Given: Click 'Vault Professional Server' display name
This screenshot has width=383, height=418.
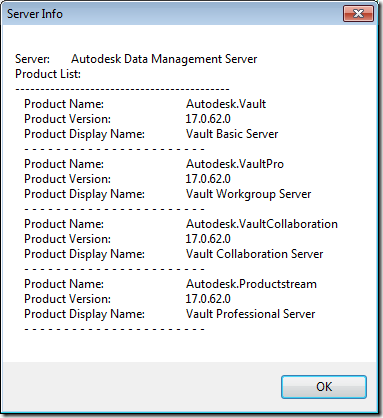Looking at the screenshot, I should pyautogui.click(x=250, y=314).
